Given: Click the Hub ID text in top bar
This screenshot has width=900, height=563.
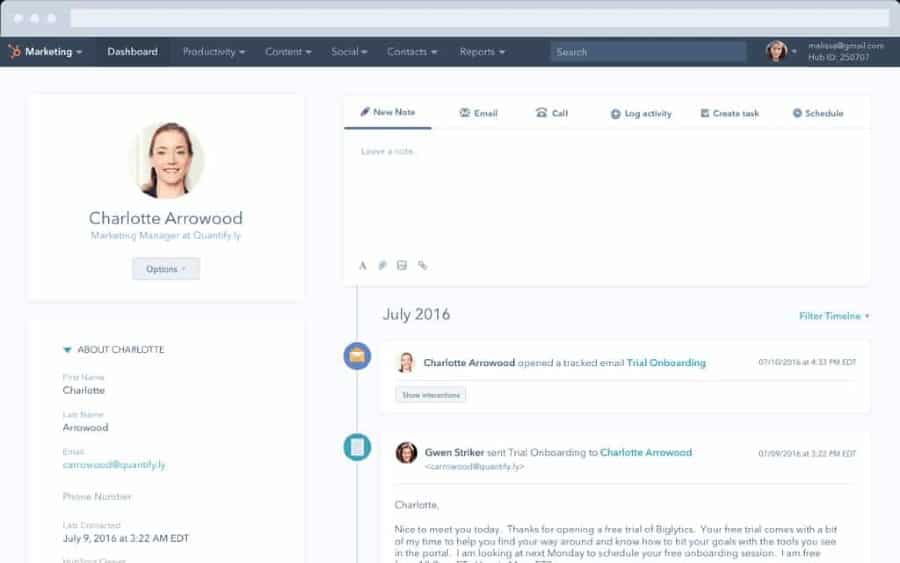Looking at the screenshot, I should click(x=839, y=57).
